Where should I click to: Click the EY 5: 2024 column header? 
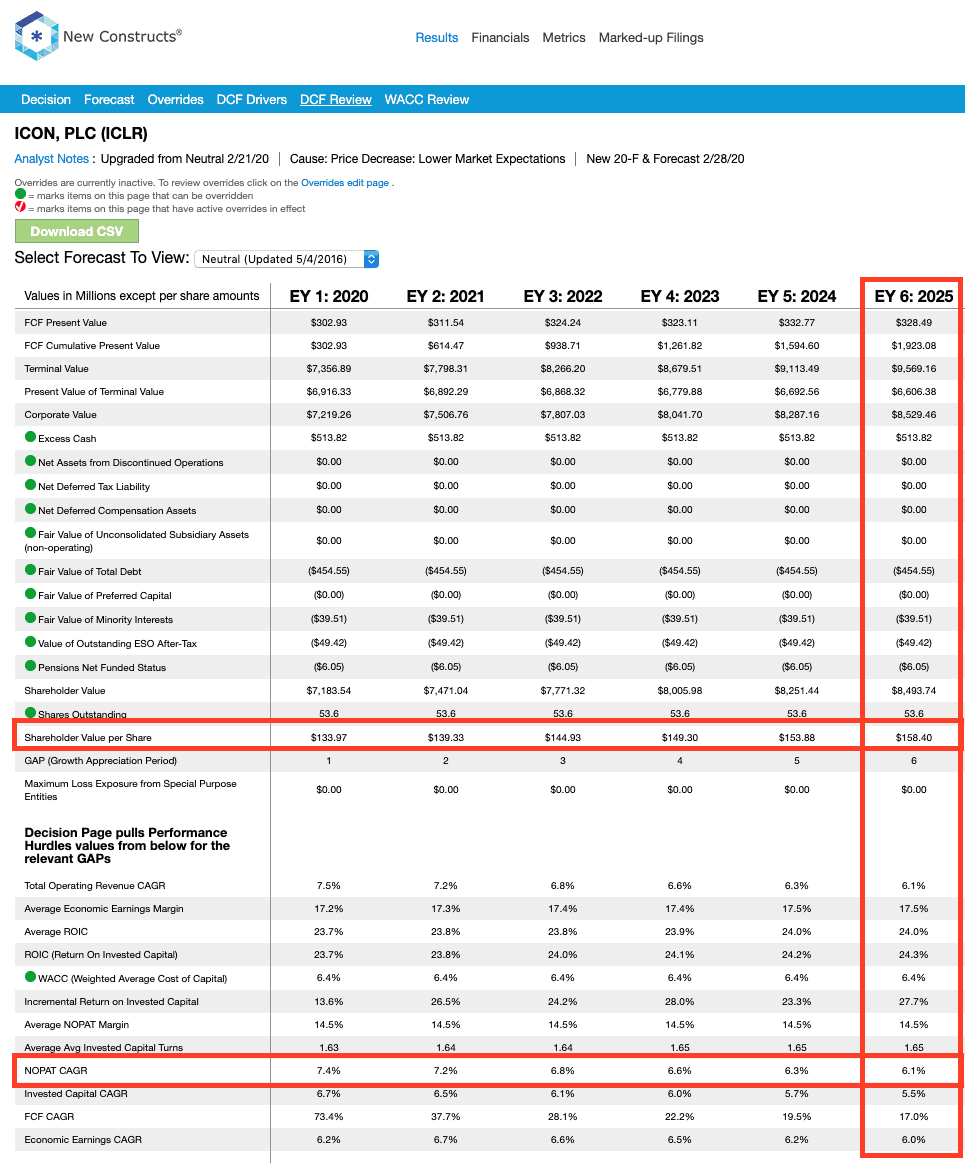pos(797,297)
